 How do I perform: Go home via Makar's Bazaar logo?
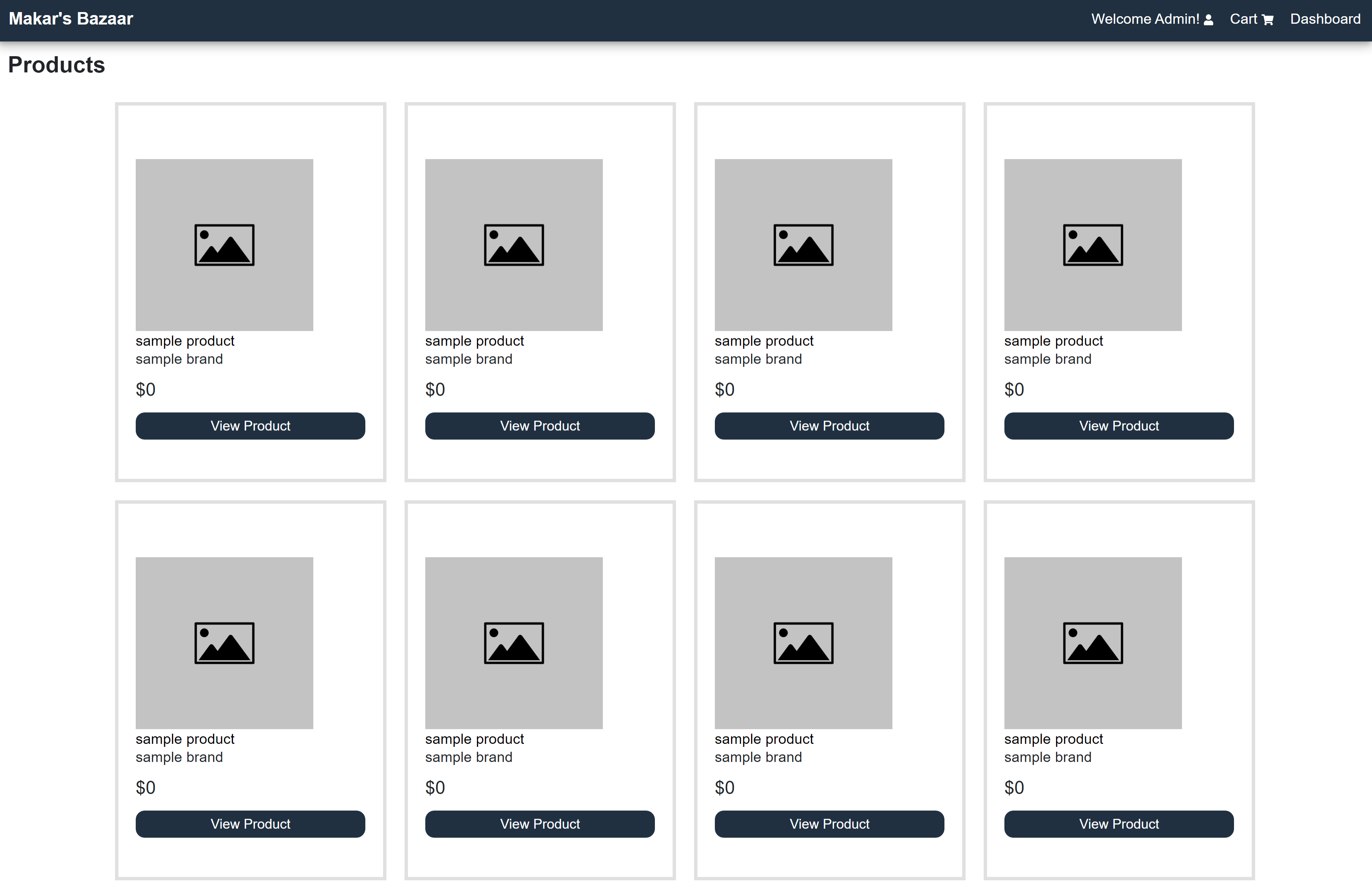[x=71, y=19]
